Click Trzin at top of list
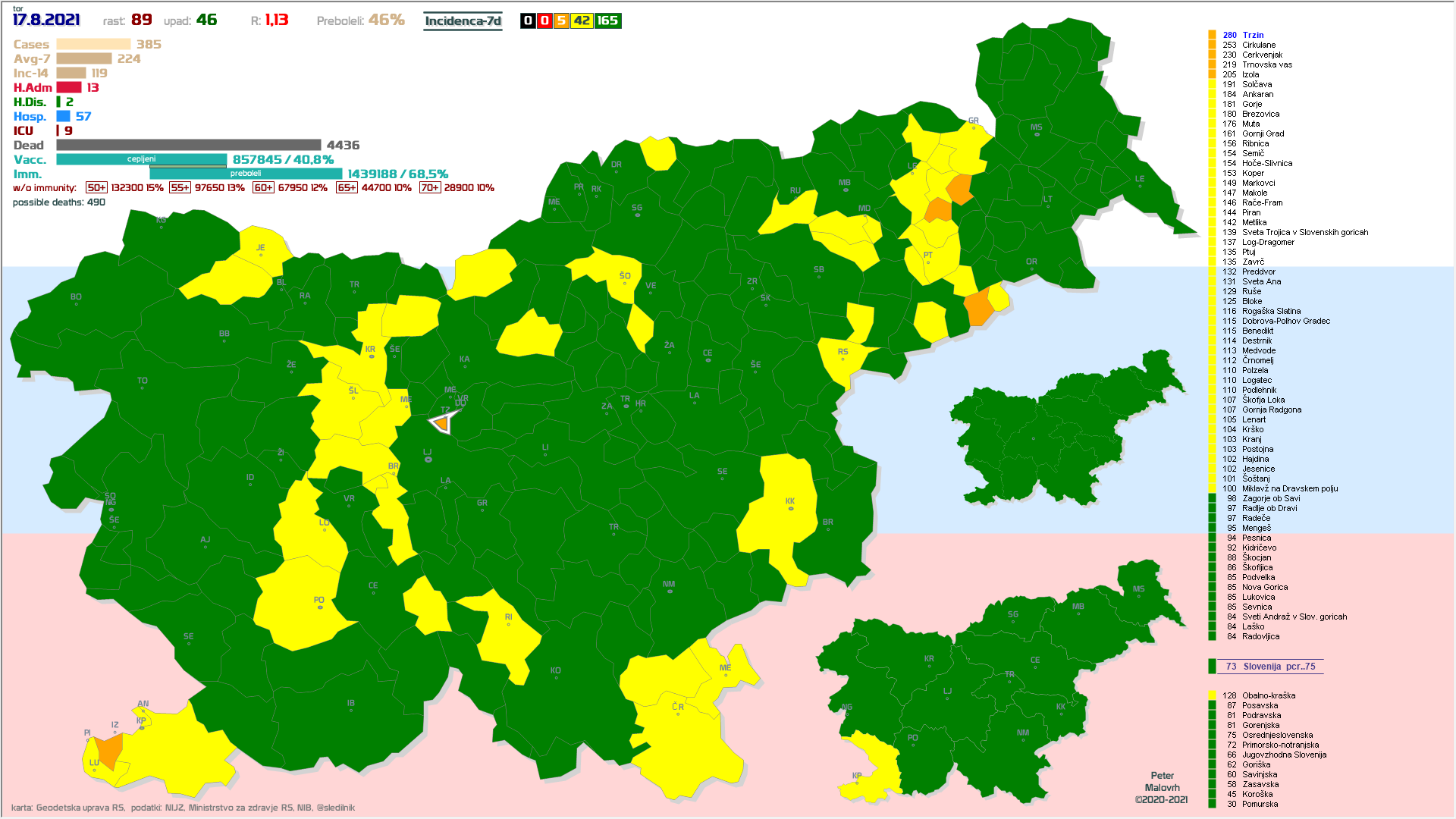Viewport: 1456px width, 819px height. pyautogui.click(x=1253, y=35)
